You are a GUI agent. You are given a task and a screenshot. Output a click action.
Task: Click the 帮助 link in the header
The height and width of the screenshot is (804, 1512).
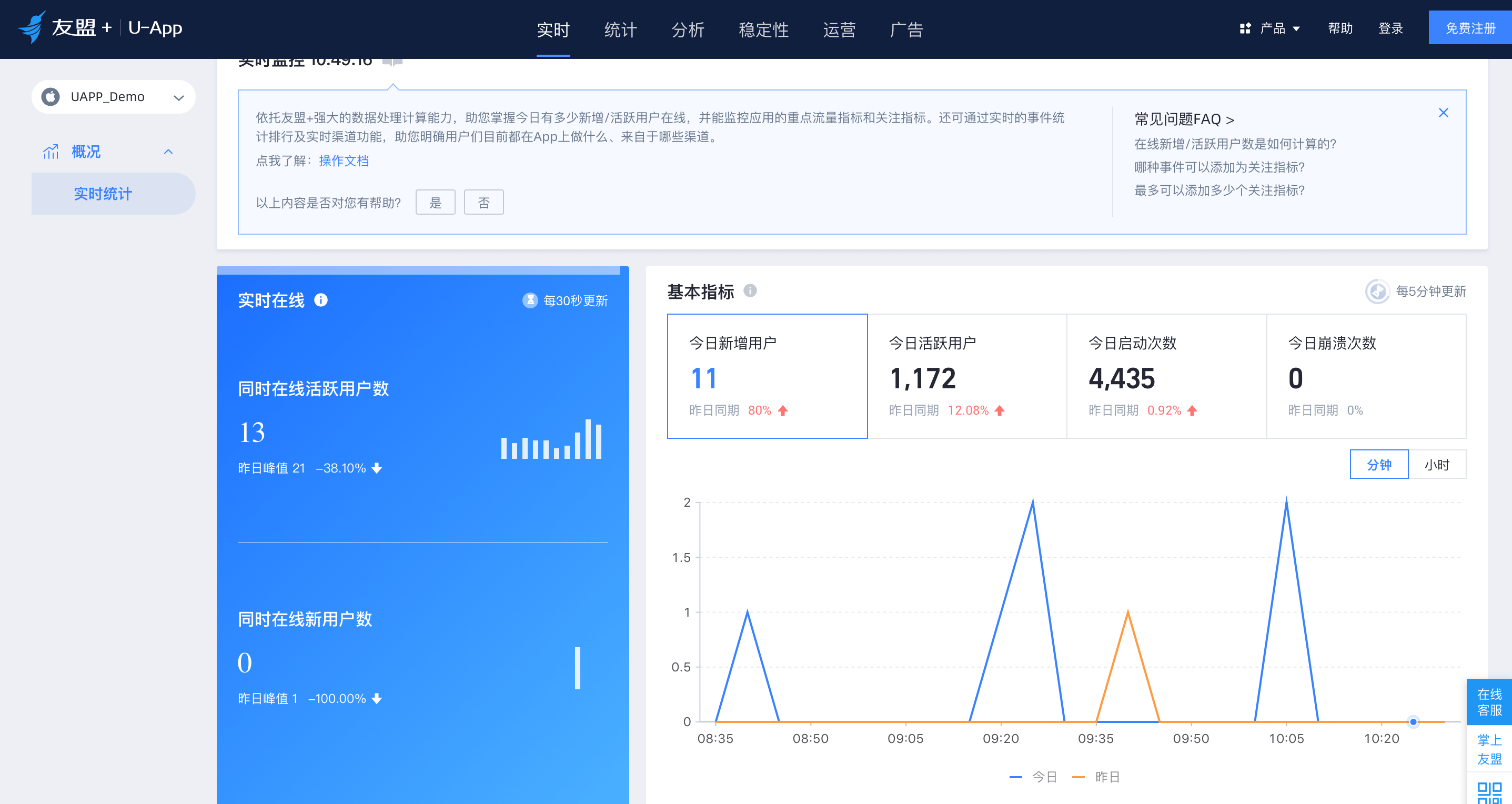point(1340,28)
